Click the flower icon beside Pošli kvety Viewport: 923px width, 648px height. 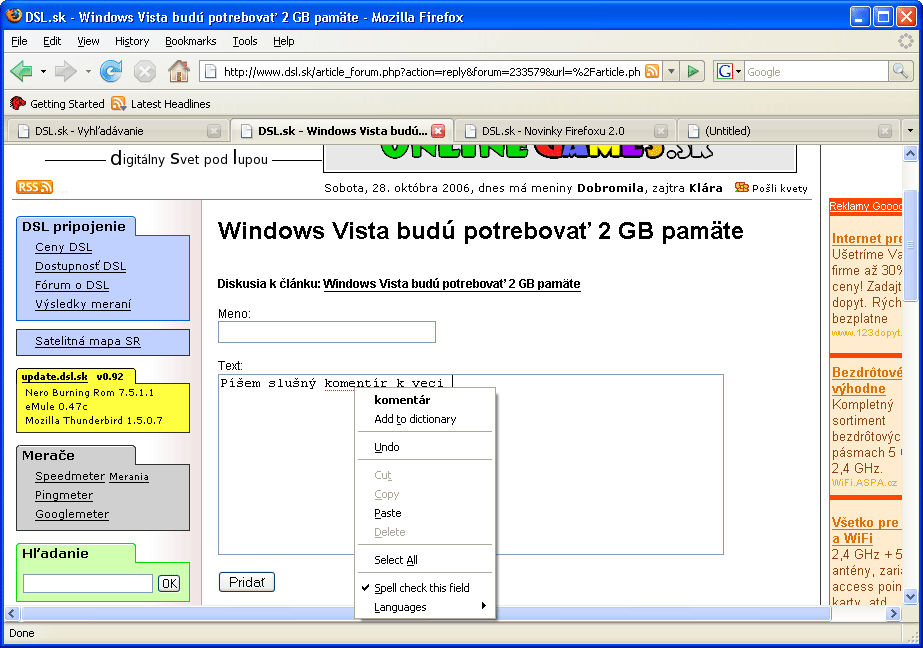tap(742, 187)
